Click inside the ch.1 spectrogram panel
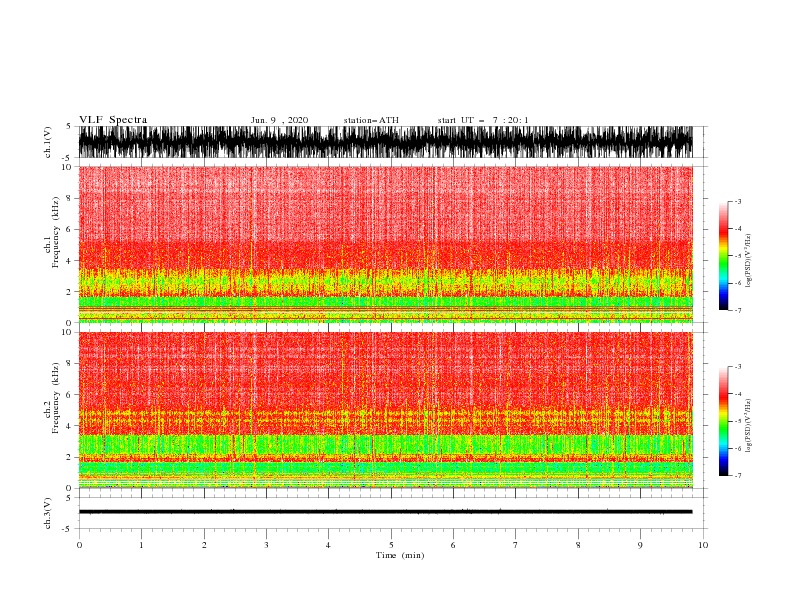This screenshot has width=792, height=612. tap(386, 244)
